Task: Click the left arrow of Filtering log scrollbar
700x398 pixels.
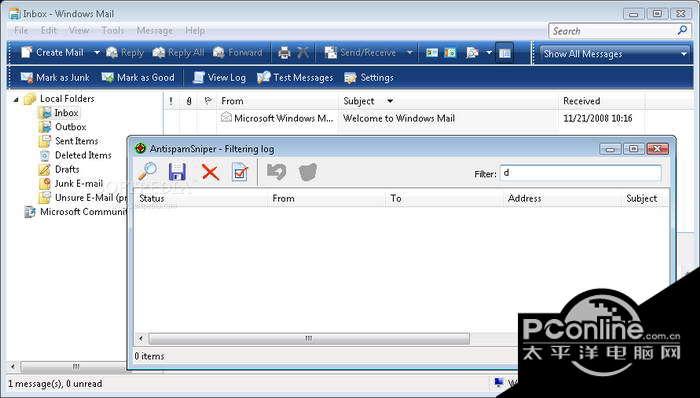Action: [x=141, y=339]
